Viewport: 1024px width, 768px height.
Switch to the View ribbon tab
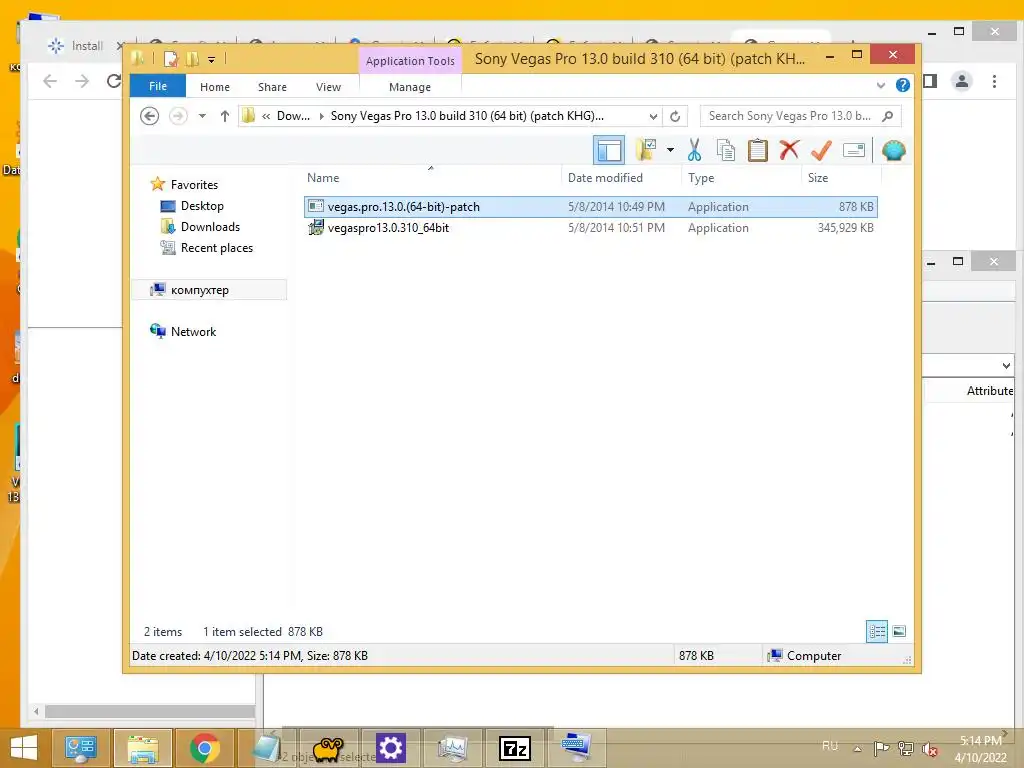pos(328,87)
